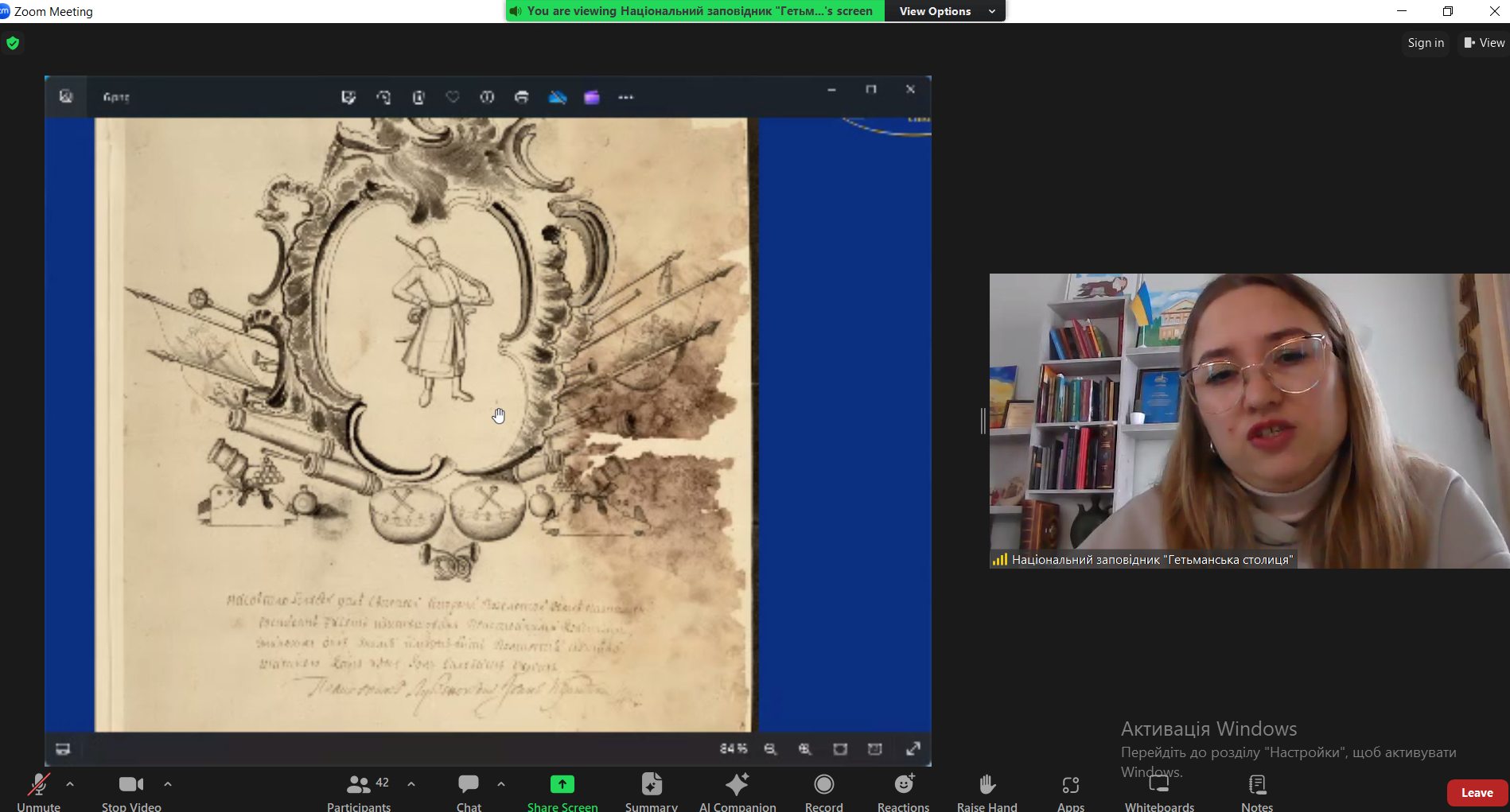This screenshot has width=1510, height=812.
Task: Click zoom out magnifier in shared photo viewer
Action: click(770, 748)
